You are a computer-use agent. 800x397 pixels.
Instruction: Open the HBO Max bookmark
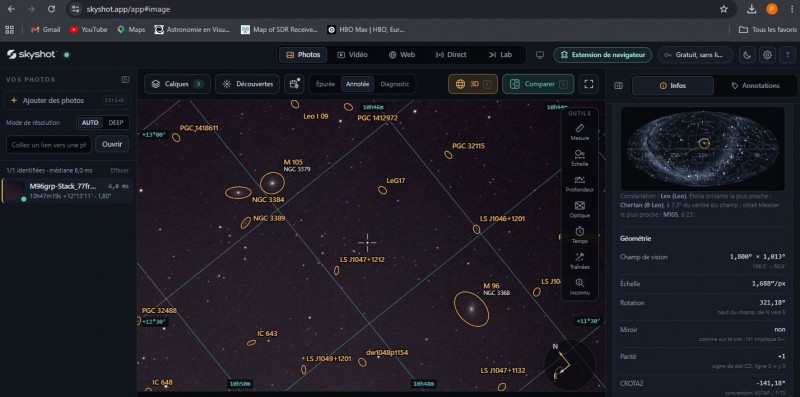(366, 30)
